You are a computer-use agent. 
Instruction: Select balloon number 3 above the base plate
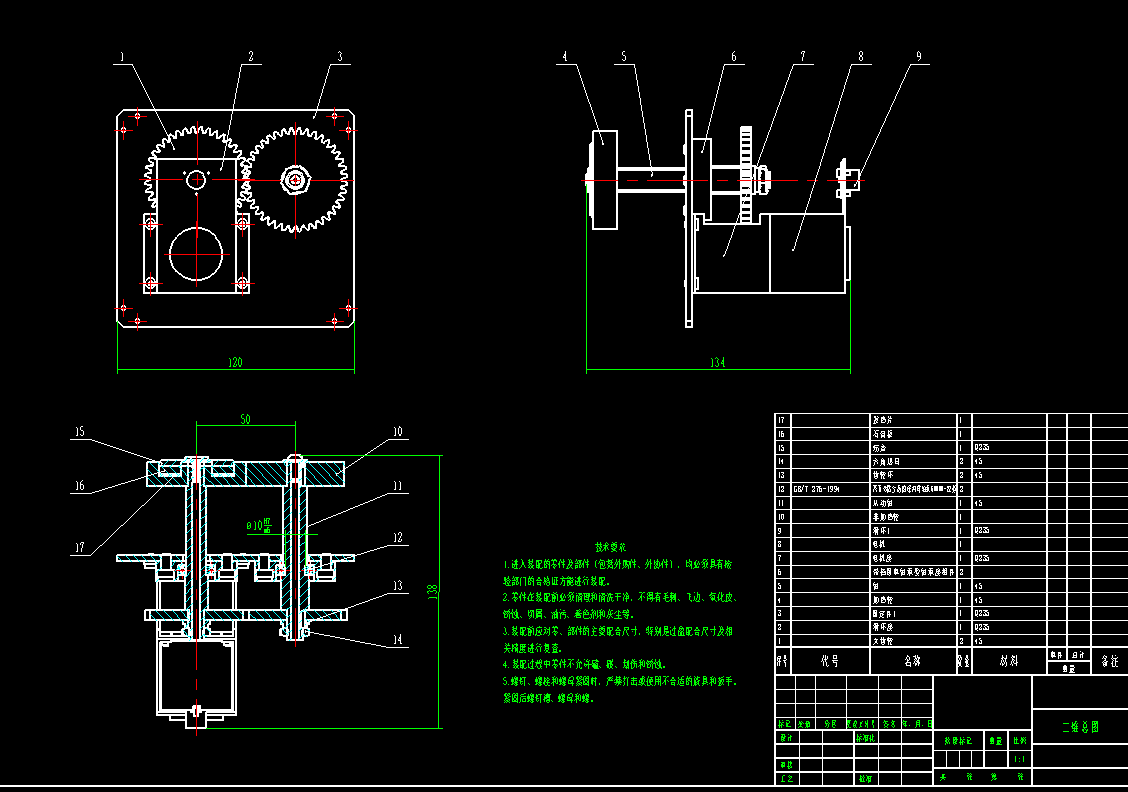pos(340,56)
